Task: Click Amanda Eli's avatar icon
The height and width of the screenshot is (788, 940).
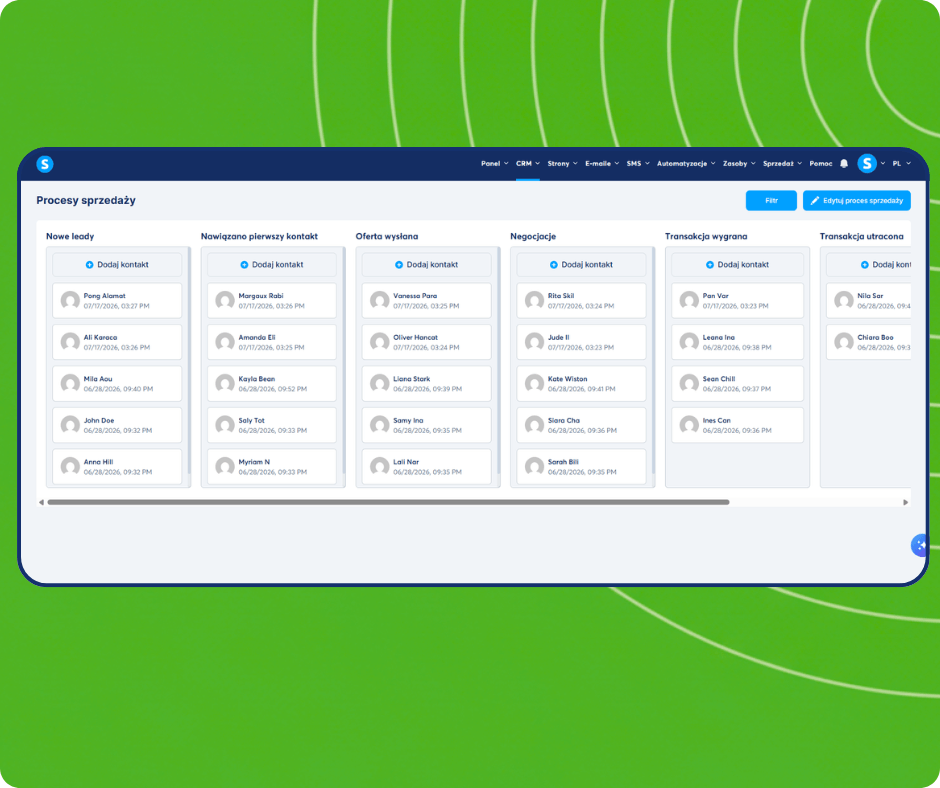Action: pyautogui.click(x=225, y=342)
